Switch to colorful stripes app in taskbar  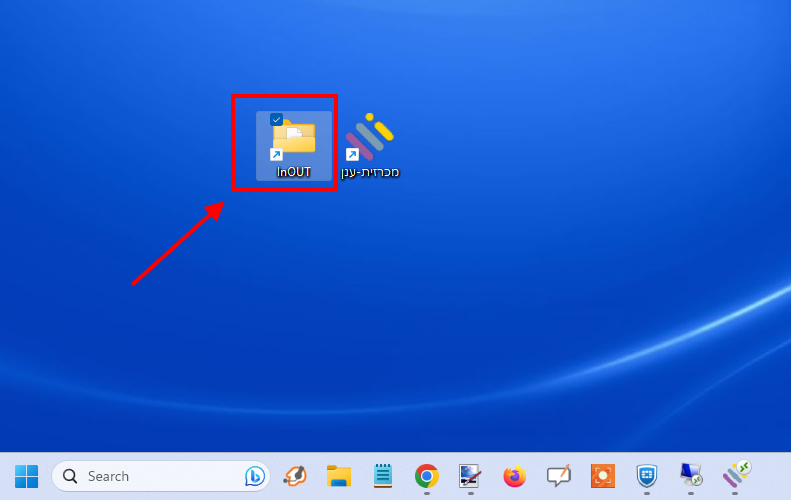coord(736,474)
